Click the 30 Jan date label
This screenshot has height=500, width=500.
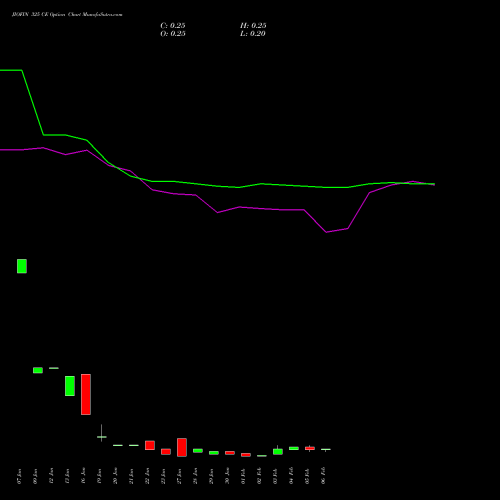coord(227,476)
